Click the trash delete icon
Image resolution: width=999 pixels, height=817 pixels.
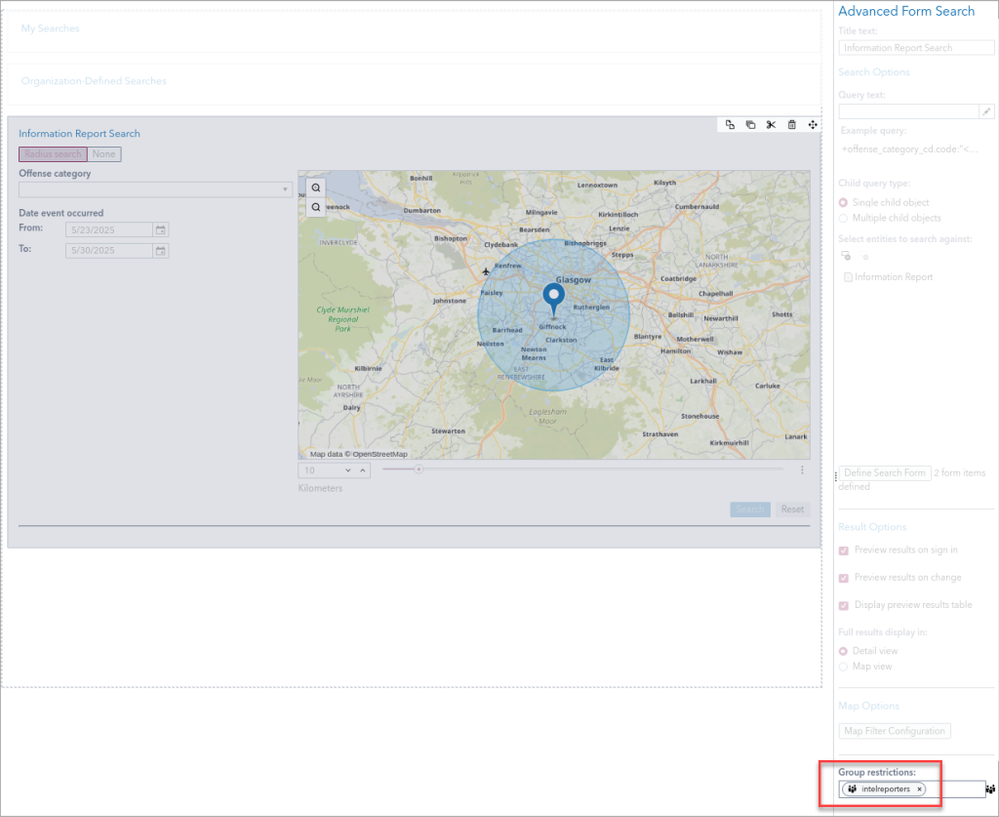tap(792, 125)
